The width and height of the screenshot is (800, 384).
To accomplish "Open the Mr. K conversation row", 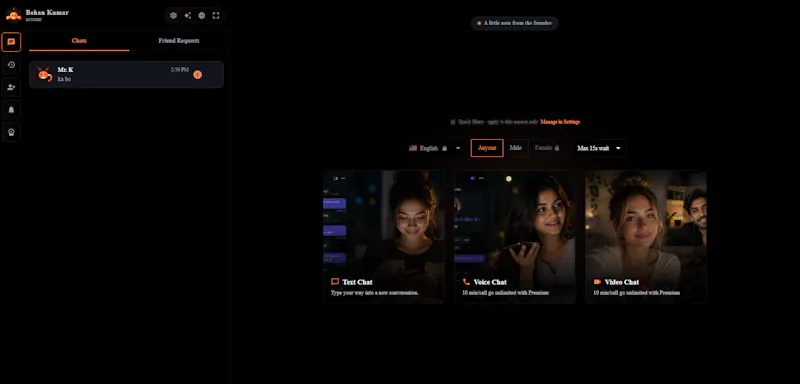I will pos(126,74).
